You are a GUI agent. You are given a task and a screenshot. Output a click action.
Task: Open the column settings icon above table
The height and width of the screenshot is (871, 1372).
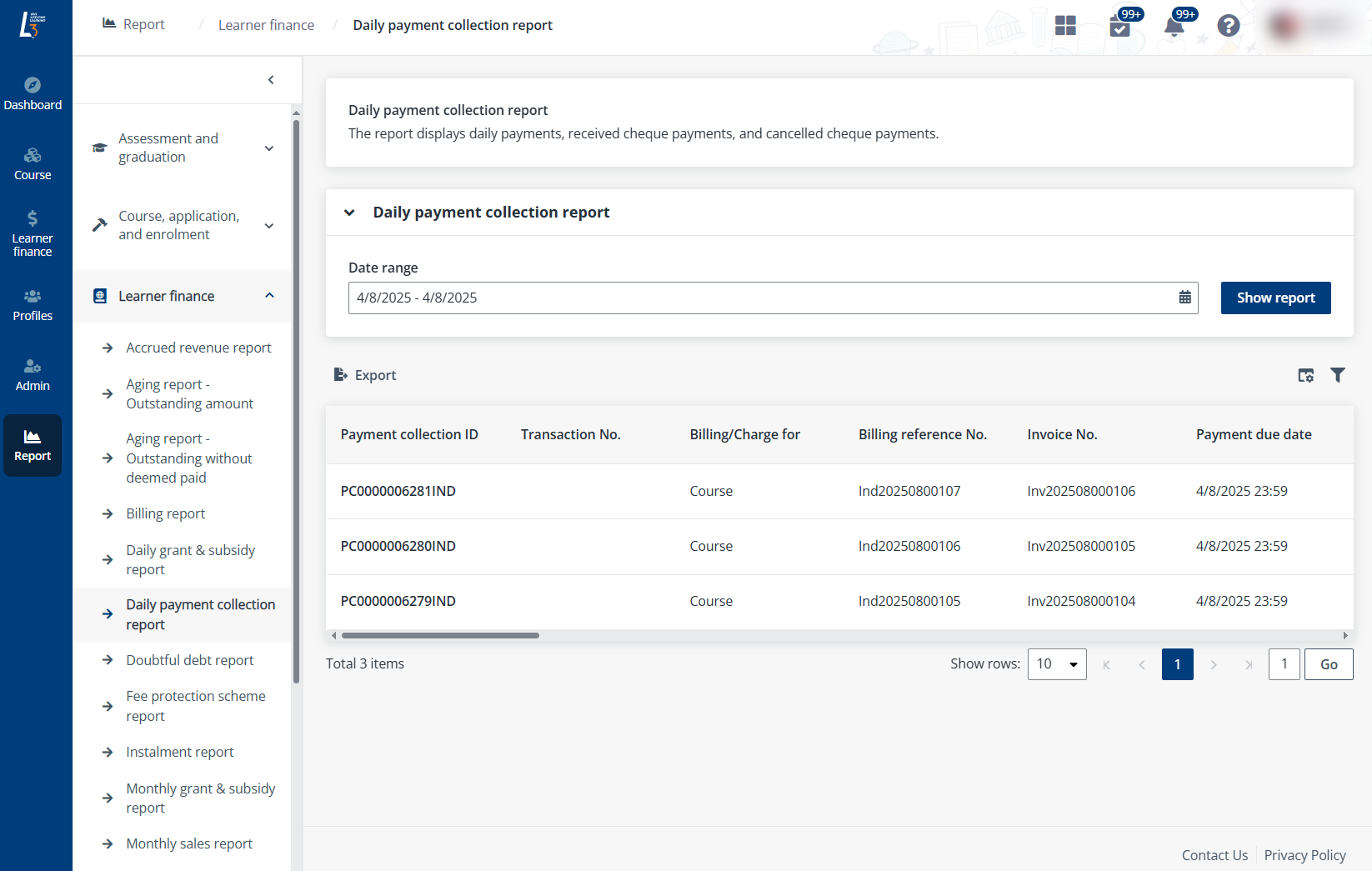point(1305,375)
